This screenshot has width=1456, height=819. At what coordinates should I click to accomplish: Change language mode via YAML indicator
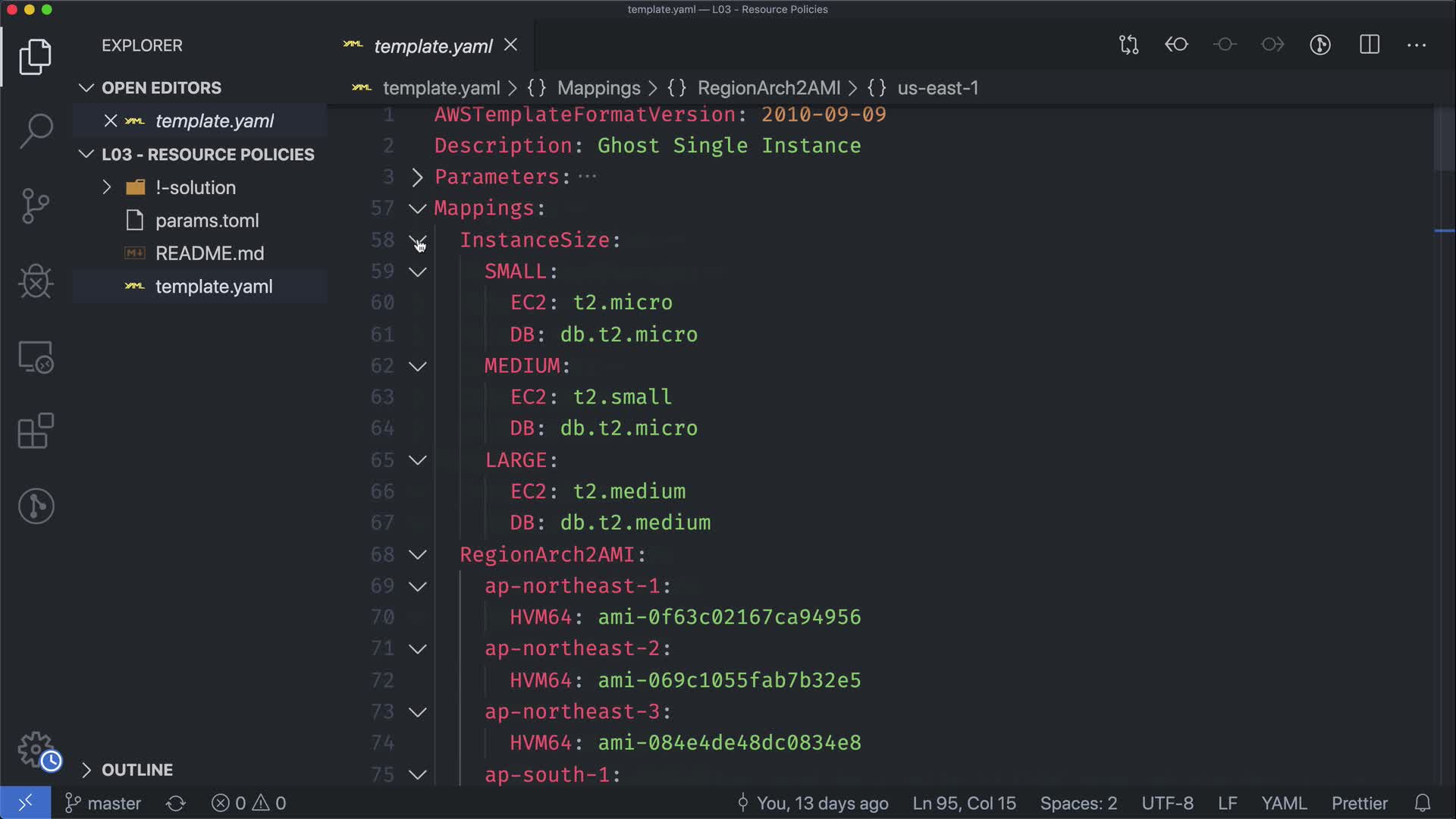(1283, 803)
